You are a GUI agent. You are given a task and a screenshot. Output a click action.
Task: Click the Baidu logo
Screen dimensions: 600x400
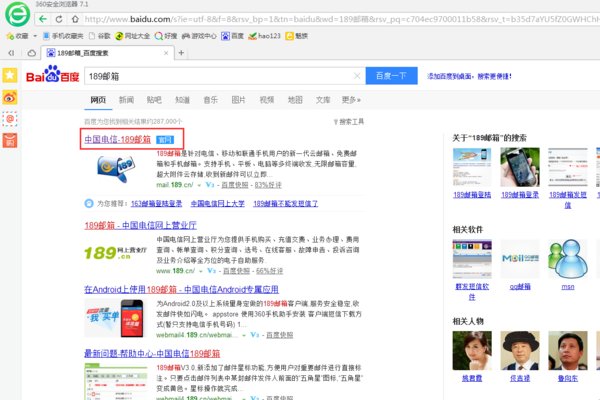point(52,76)
